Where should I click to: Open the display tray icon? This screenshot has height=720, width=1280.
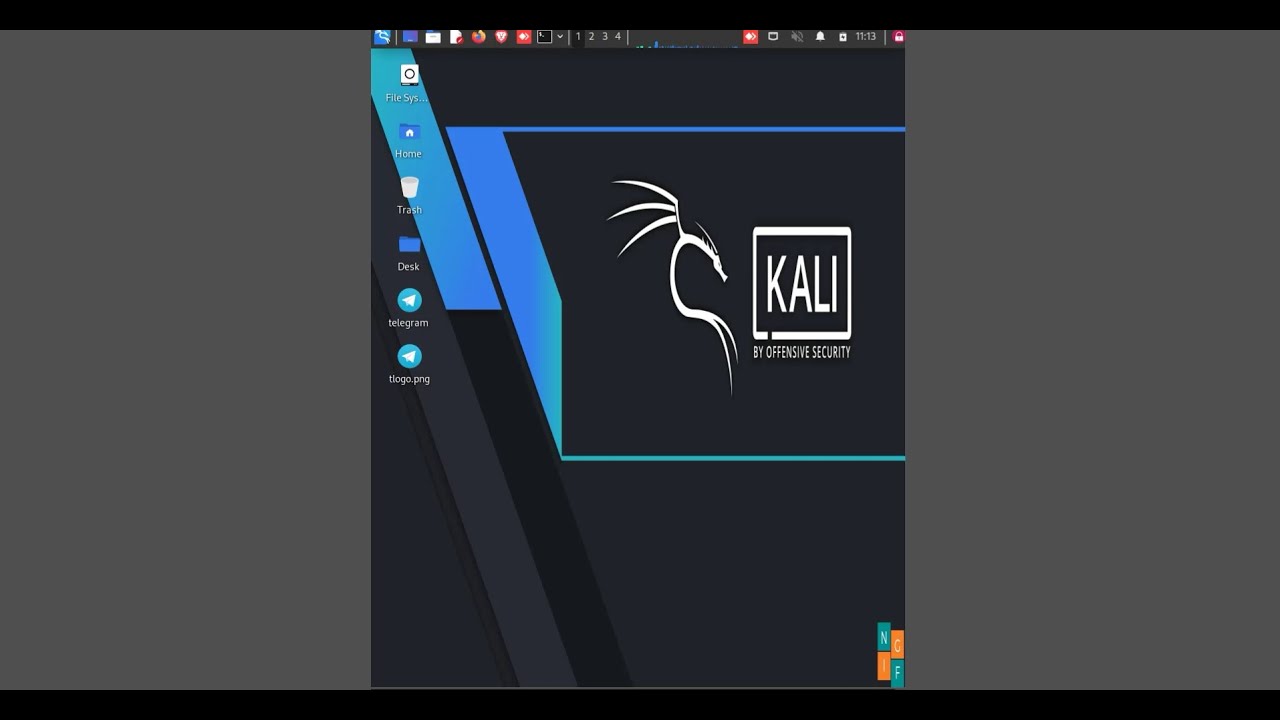click(x=773, y=37)
